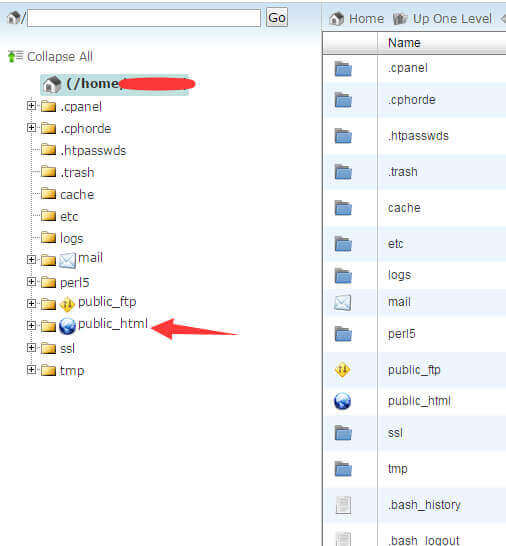Click the etc folder icon in file list
Screen dimensions: 506x546
click(343, 244)
